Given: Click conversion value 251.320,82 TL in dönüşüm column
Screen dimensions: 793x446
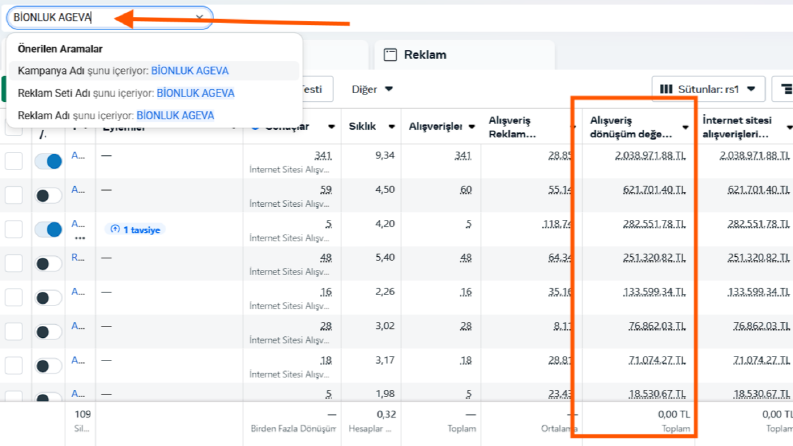Looking at the screenshot, I should click(654, 257).
